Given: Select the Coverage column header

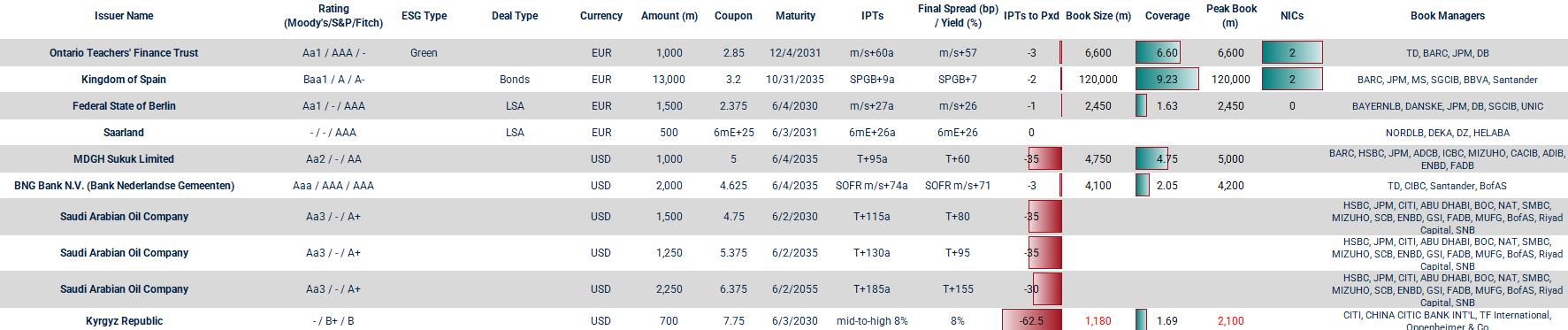Looking at the screenshot, I should [1167, 16].
